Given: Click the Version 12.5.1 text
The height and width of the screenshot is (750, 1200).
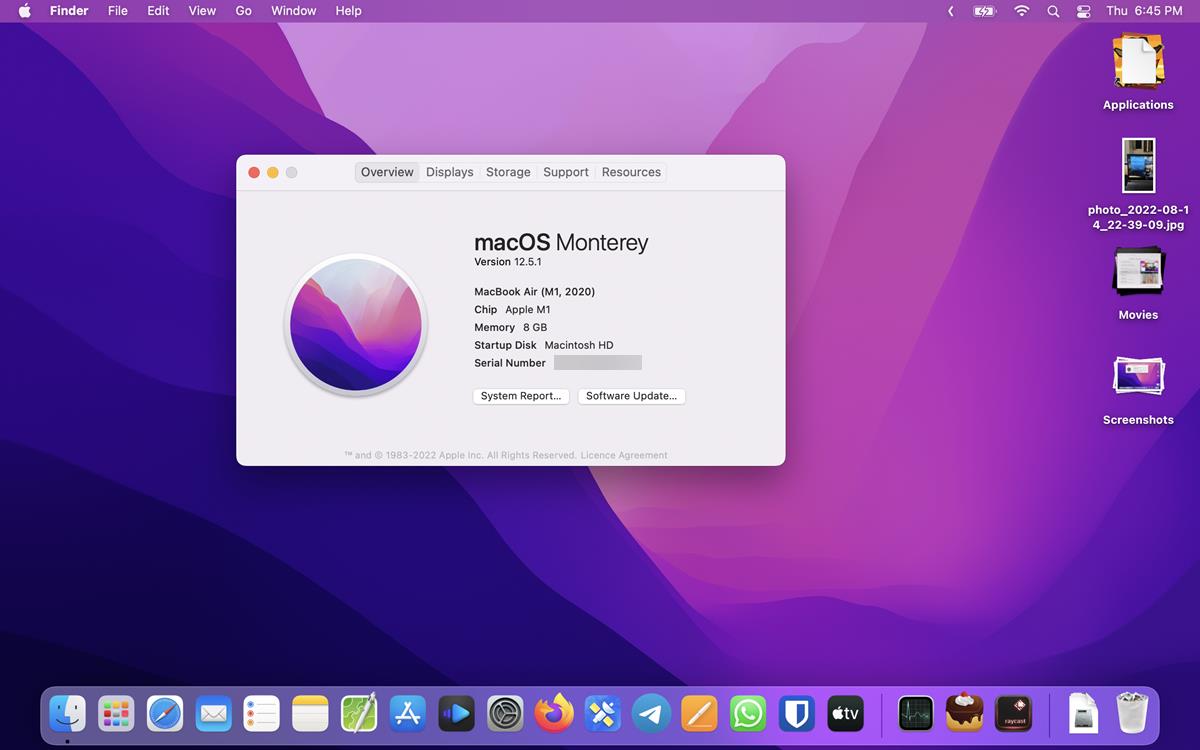Looking at the screenshot, I should tap(508, 262).
